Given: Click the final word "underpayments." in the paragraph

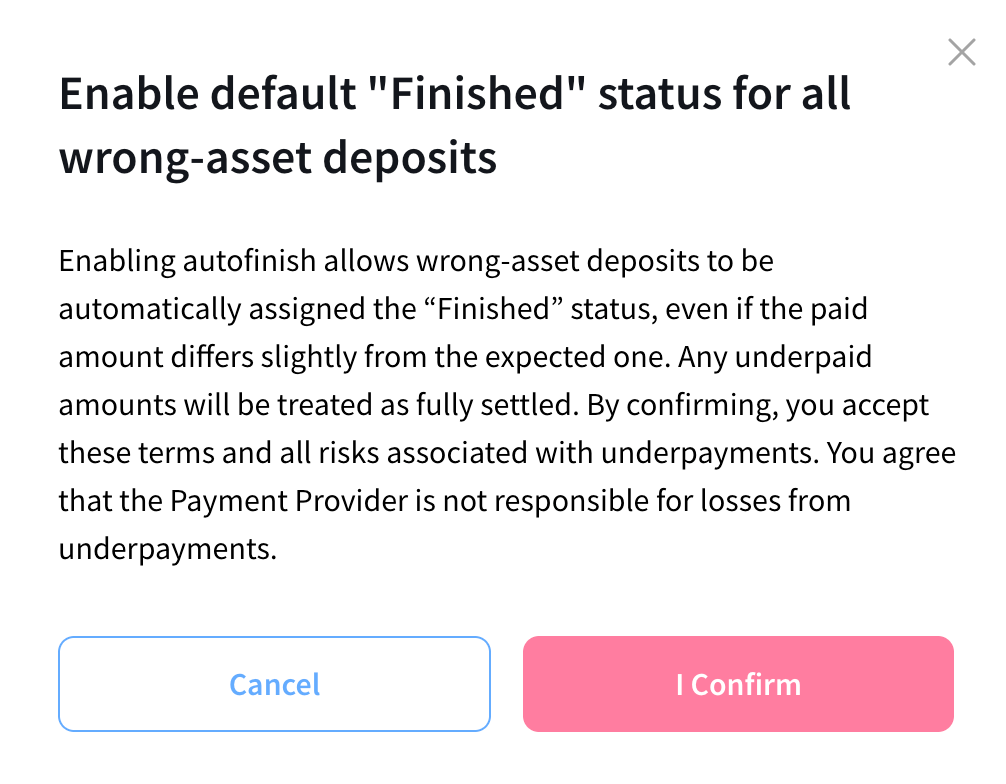Looking at the screenshot, I should point(167,548).
